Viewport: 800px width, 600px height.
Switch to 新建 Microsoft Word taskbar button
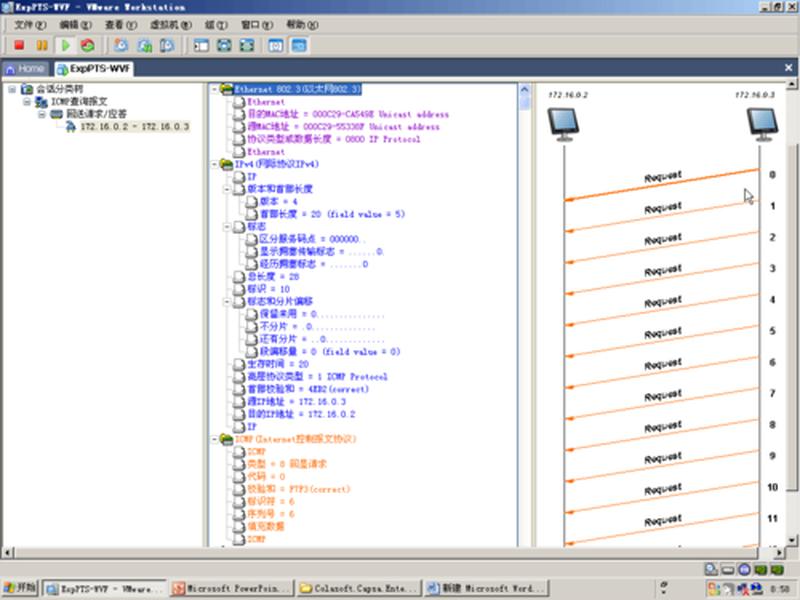tap(487, 588)
